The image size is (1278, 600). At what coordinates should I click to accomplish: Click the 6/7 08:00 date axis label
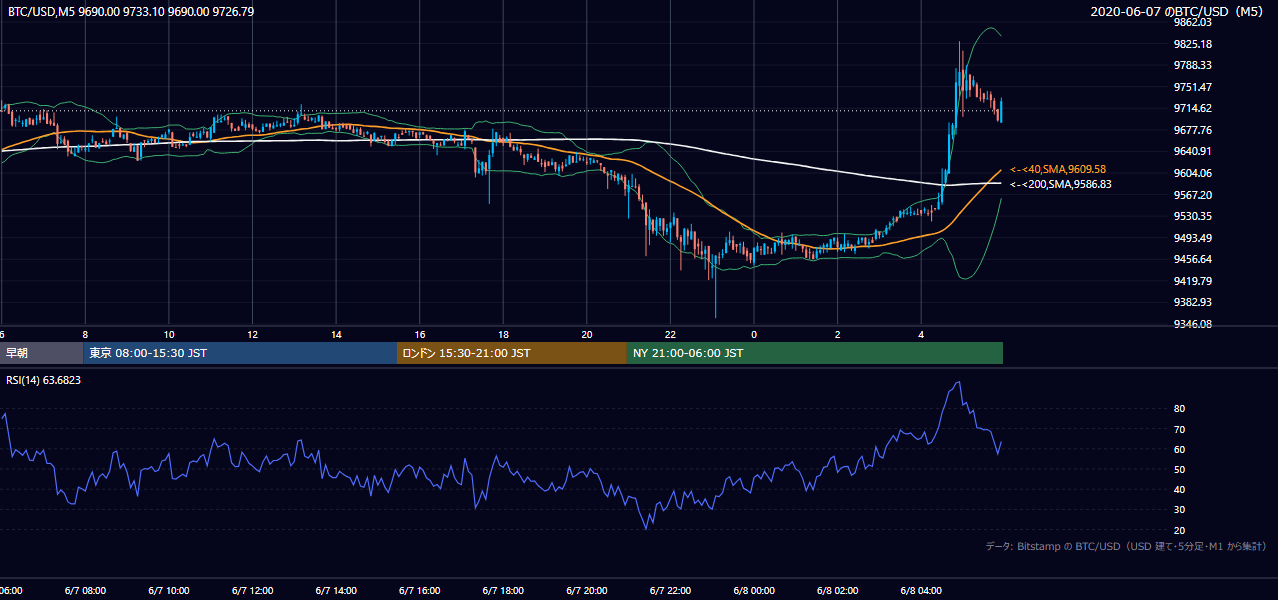click(85, 591)
